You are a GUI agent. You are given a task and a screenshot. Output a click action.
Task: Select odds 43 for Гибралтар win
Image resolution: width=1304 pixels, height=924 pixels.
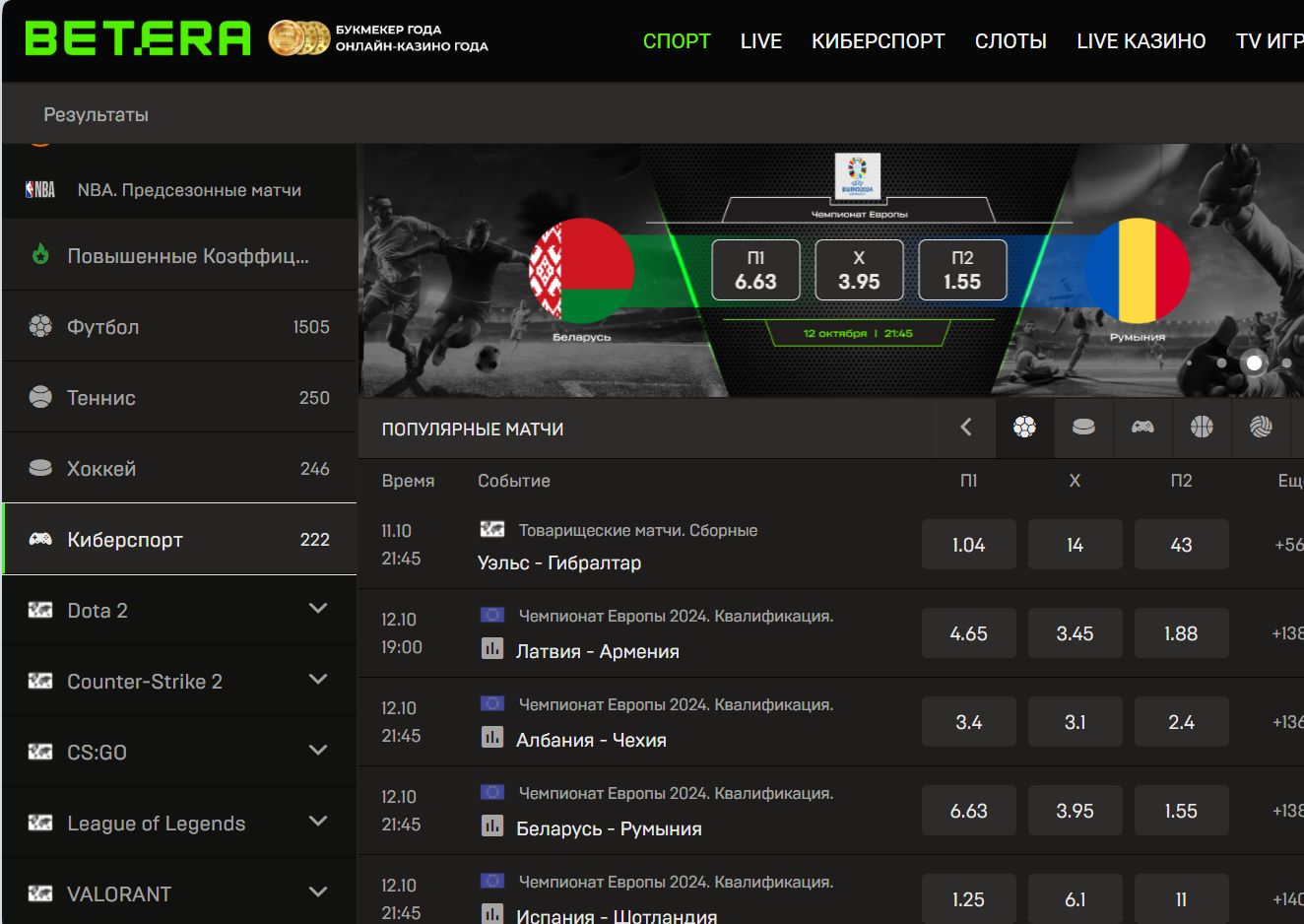pos(1182,545)
